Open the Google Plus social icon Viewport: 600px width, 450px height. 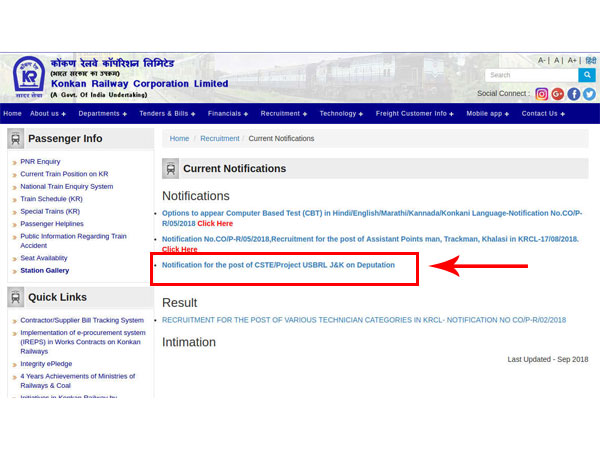click(x=558, y=94)
